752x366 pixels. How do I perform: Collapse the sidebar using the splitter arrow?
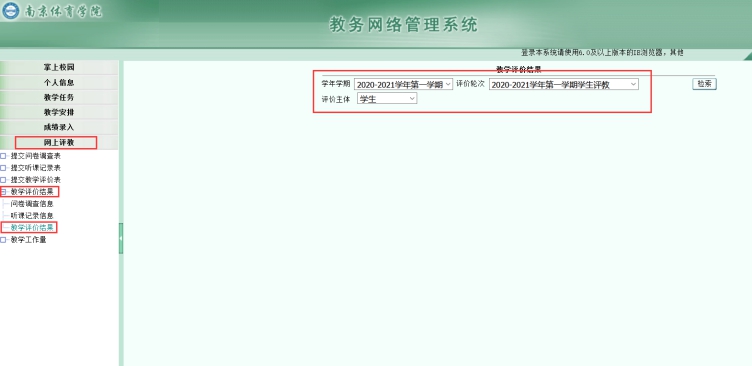pyautogui.click(x=121, y=238)
